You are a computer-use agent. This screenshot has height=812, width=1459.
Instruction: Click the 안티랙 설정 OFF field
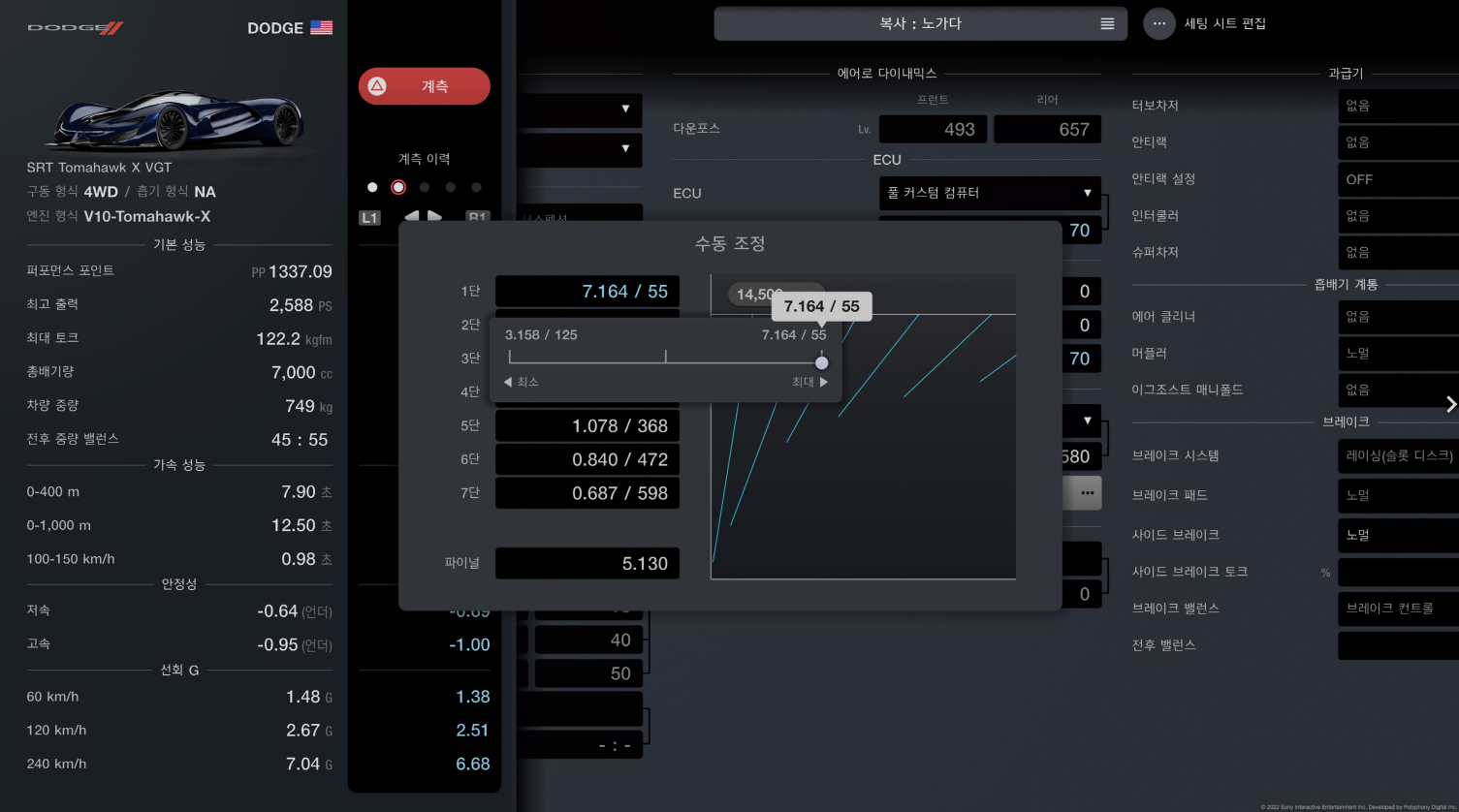click(x=1398, y=179)
